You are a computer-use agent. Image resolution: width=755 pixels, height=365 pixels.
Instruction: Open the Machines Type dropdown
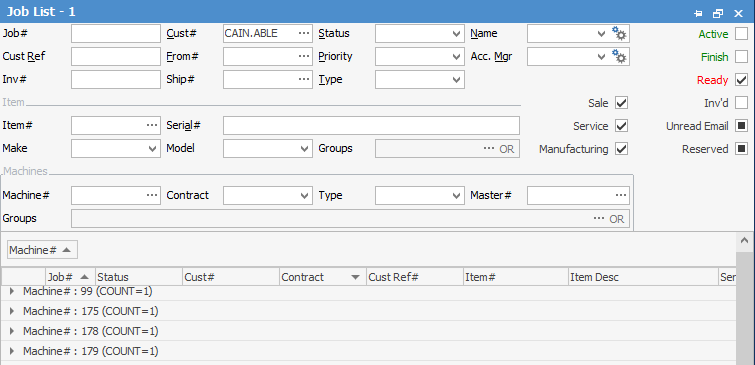456,196
